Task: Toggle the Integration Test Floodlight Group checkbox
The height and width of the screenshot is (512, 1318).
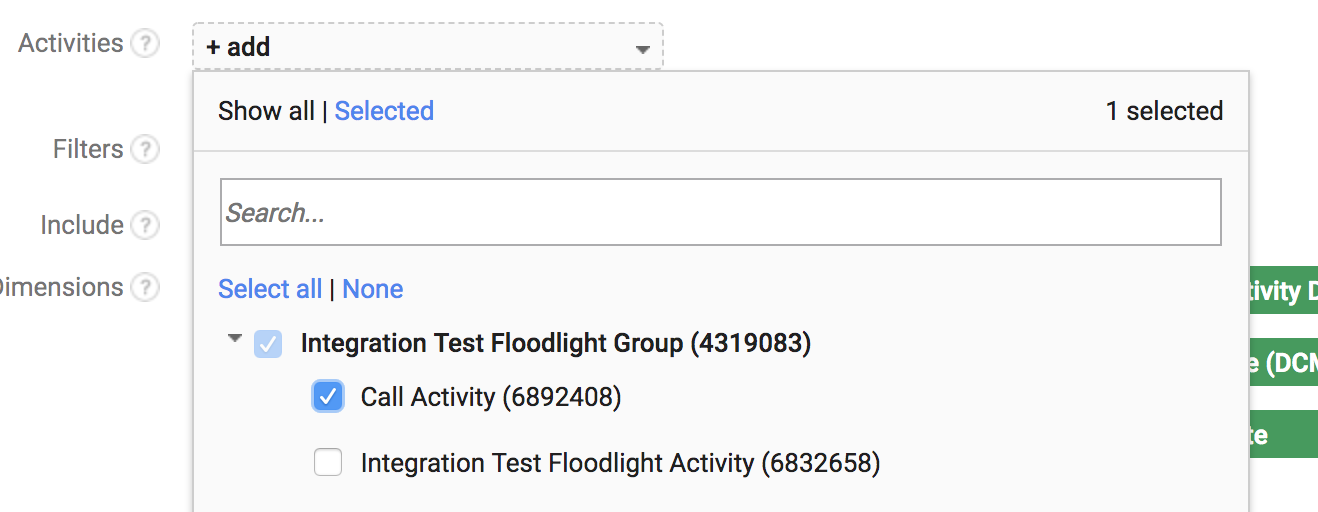Action: tap(268, 344)
